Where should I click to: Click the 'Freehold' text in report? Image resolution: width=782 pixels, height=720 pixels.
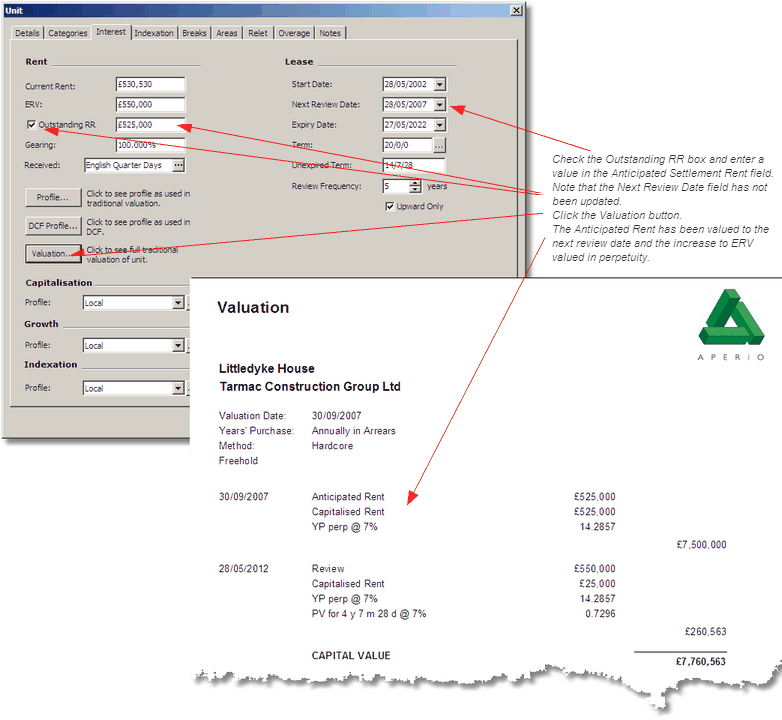(x=238, y=461)
